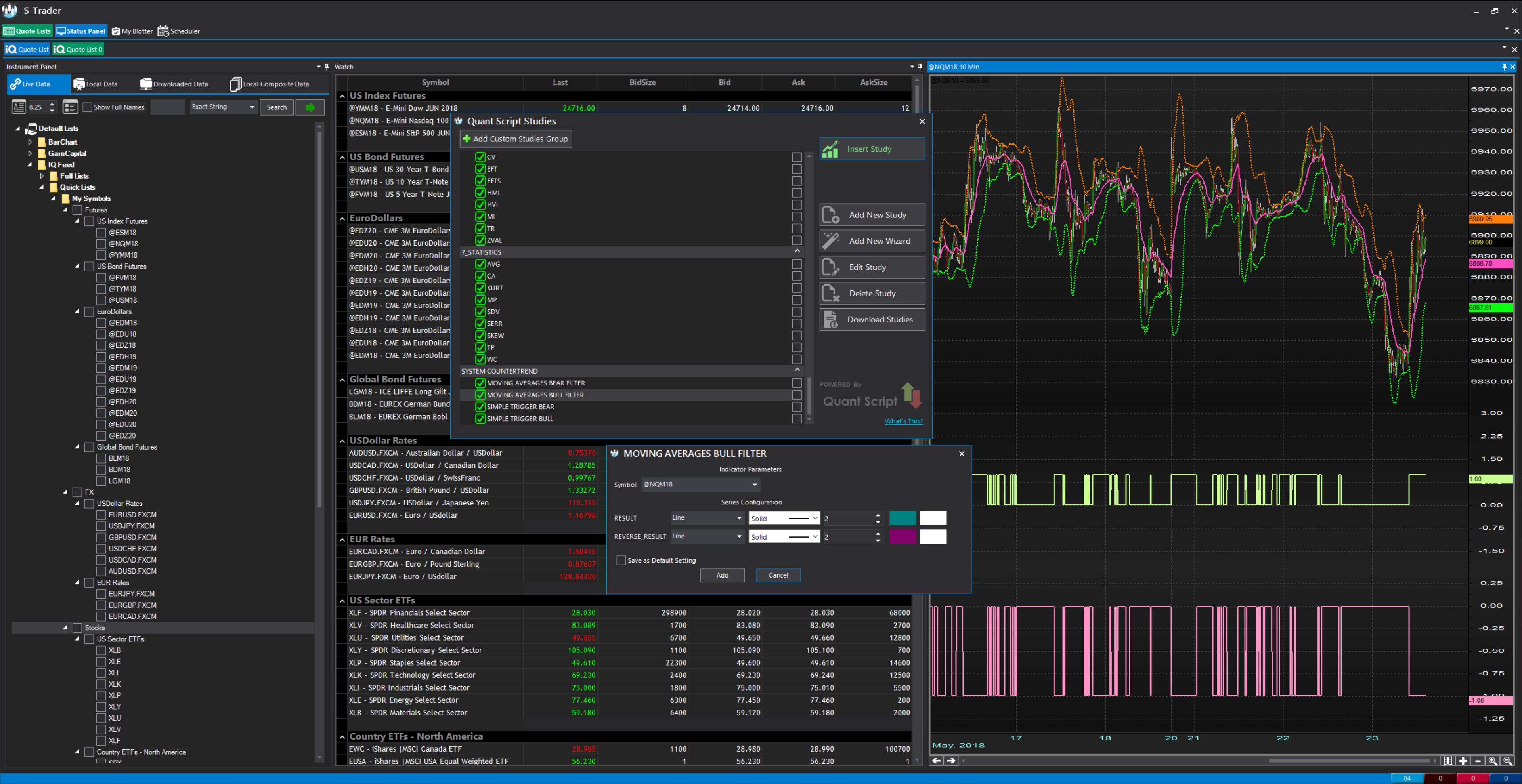Click the instrument search text field

pyautogui.click(x=168, y=107)
